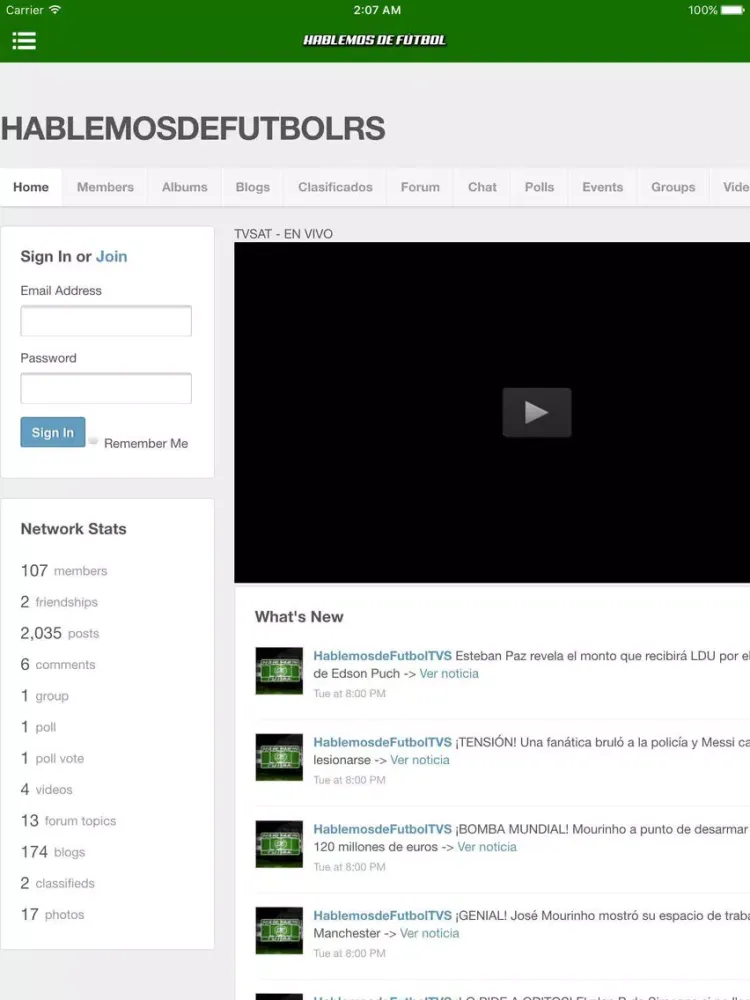The image size is (750, 1000).
Task: Select the Home tab
Action: tap(31, 187)
